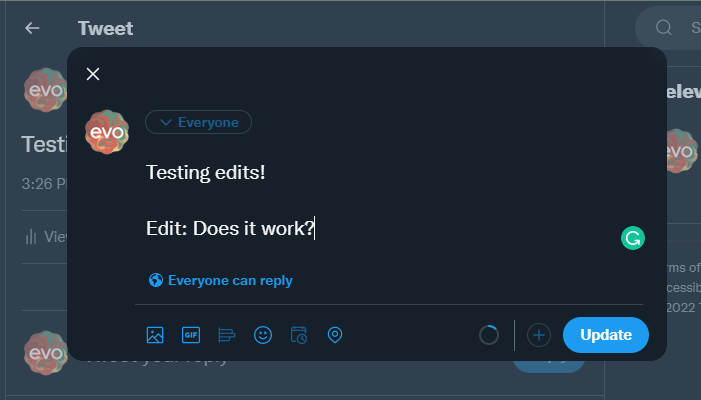Add another tweet with plus button
Viewport: 701px width, 400px height.
(x=539, y=335)
